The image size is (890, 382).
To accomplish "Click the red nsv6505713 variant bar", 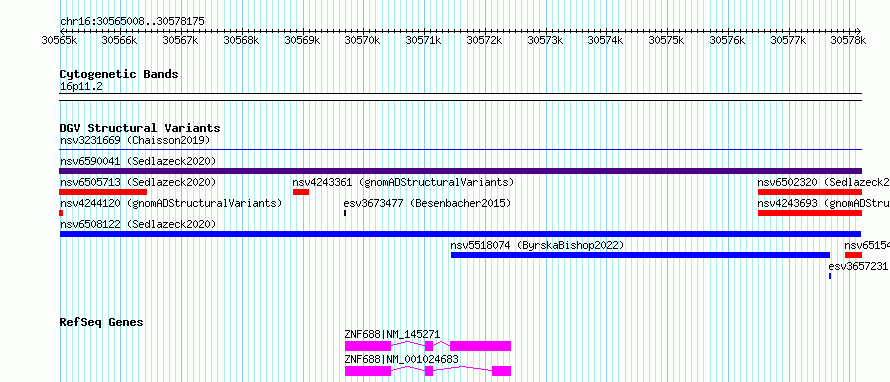I will [103, 192].
